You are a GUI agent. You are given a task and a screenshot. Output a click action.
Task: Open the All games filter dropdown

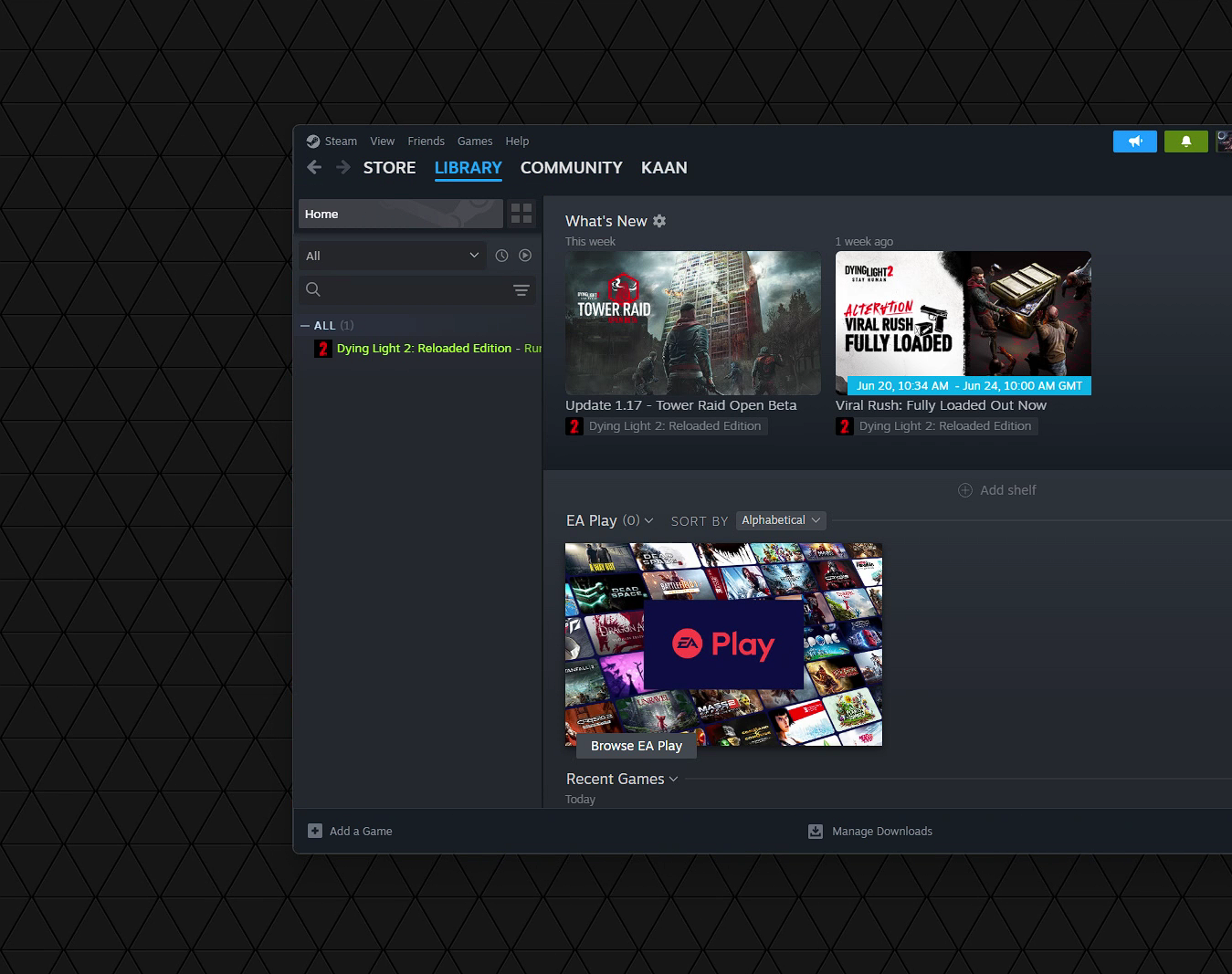pyautogui.click(x=393, y=256)
